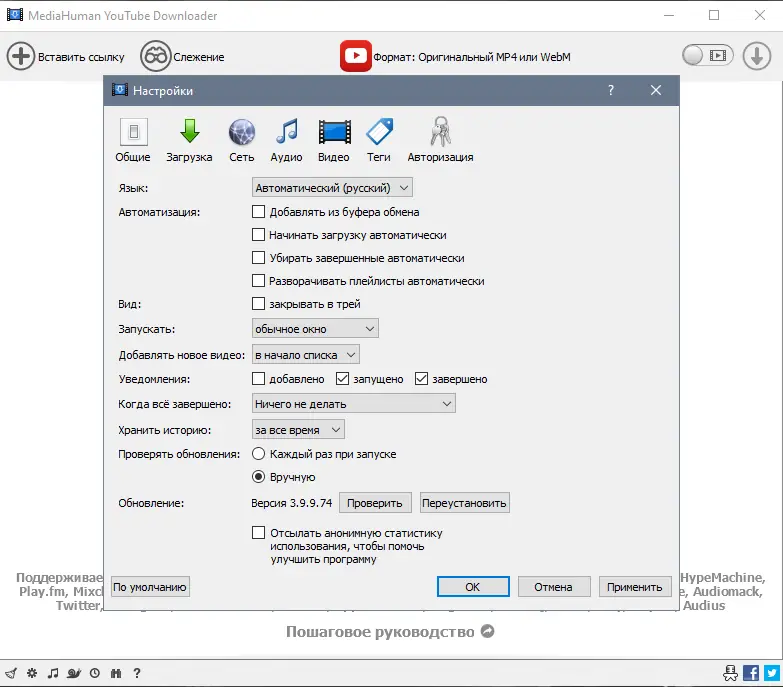Image resolution: width=783 pixels, height=687 pixels.
Task: Uncheck the 'завершено' notification checkbox
Action: [x=421, y=378]
